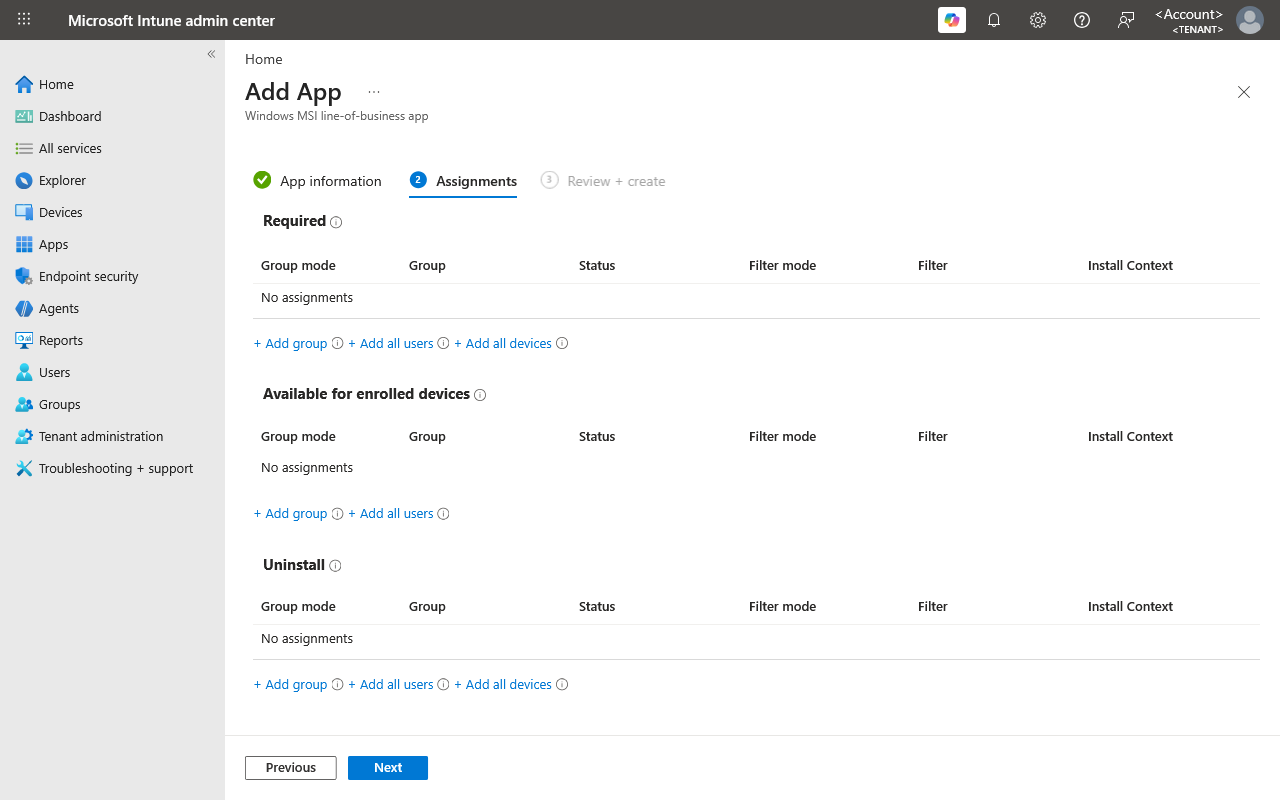Click info icon after Required Add group
1280x800 pixels.
(337, 343)
